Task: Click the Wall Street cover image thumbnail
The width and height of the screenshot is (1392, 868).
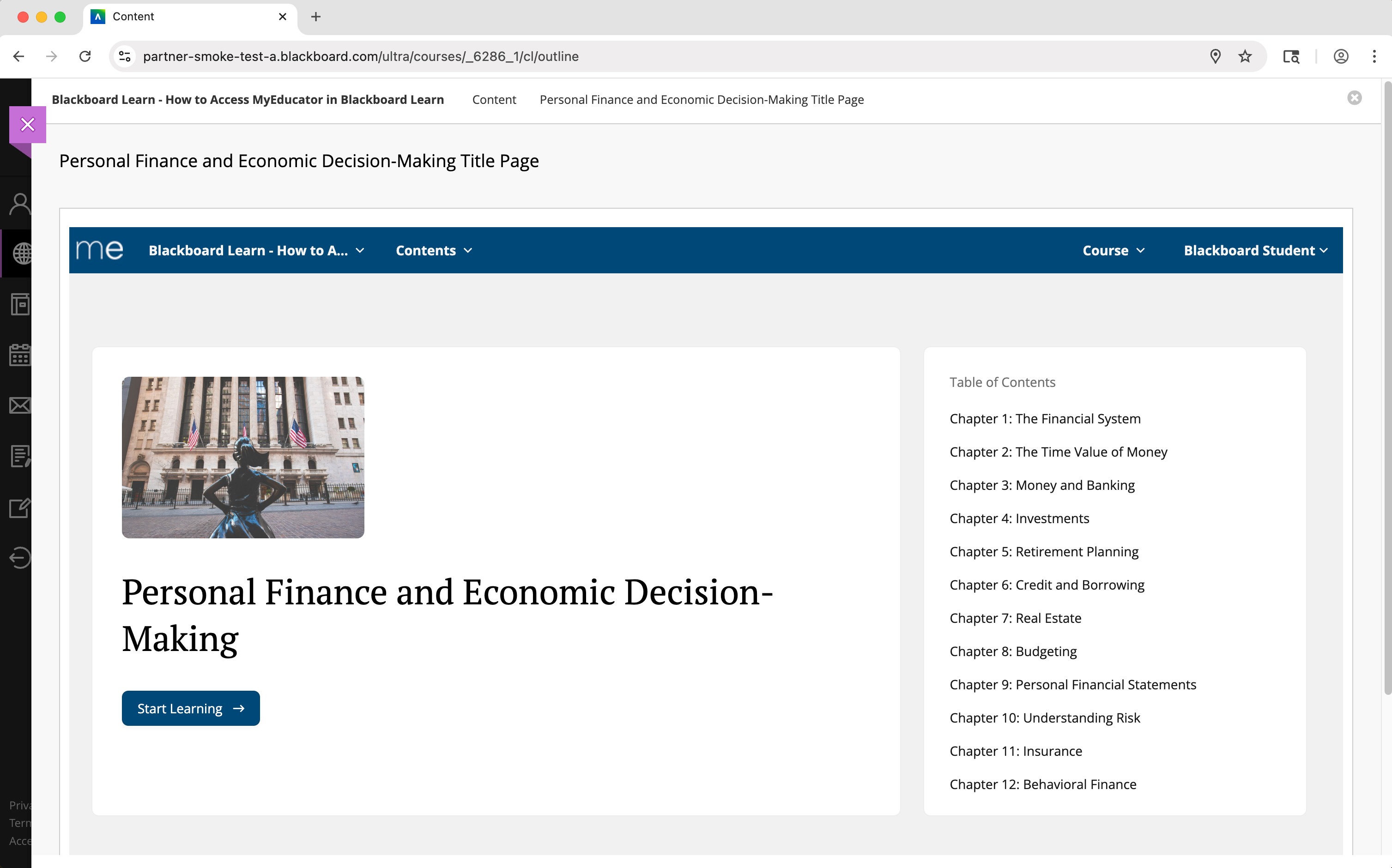Action: tap(243, 457)
